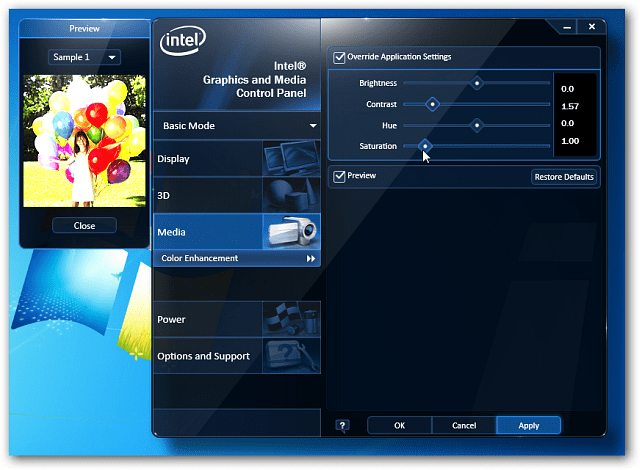
Task: Click the Apply button
Action: tap(529, 426)
